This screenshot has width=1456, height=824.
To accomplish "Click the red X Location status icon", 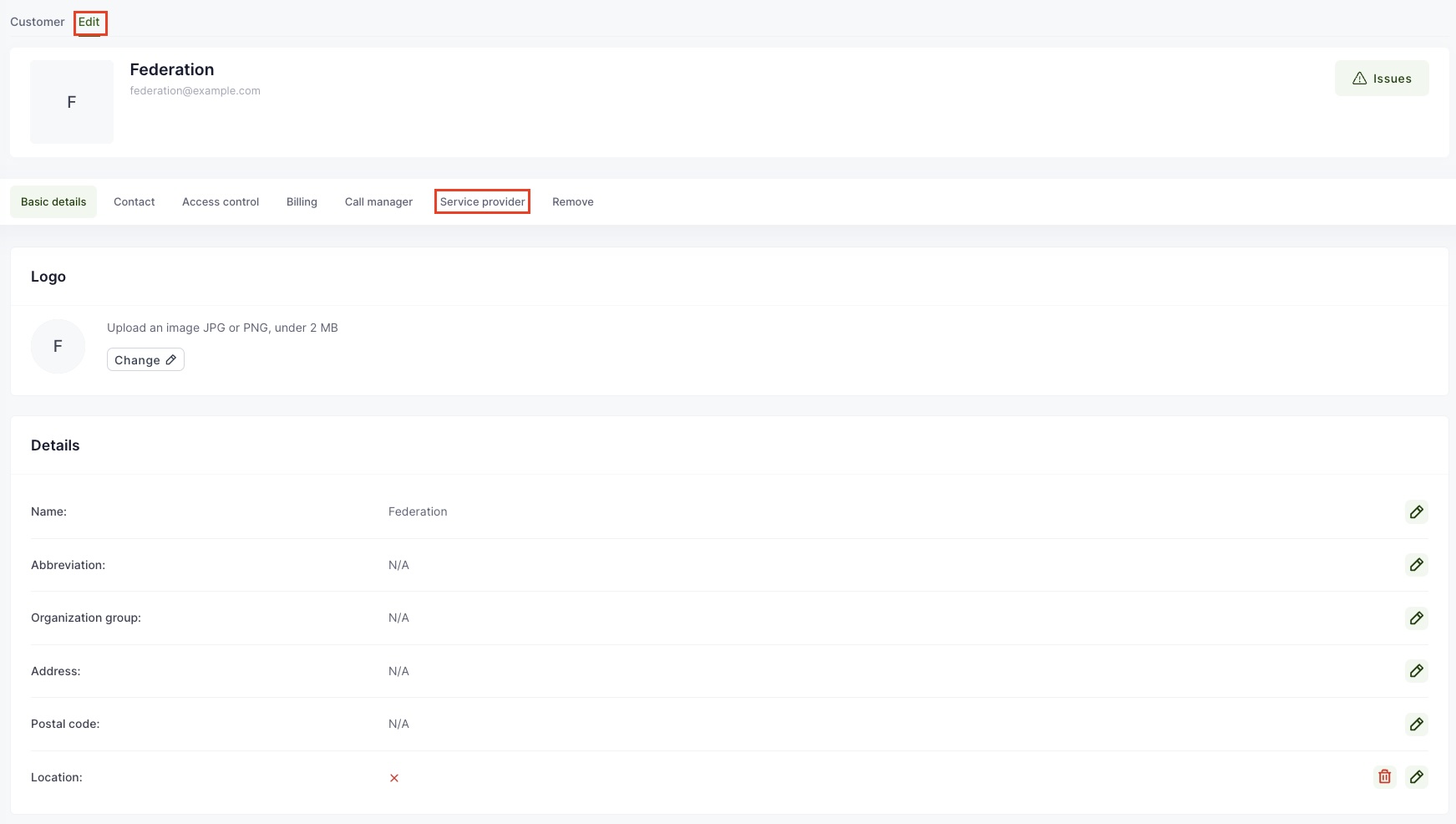I will [x=394, y=778].
